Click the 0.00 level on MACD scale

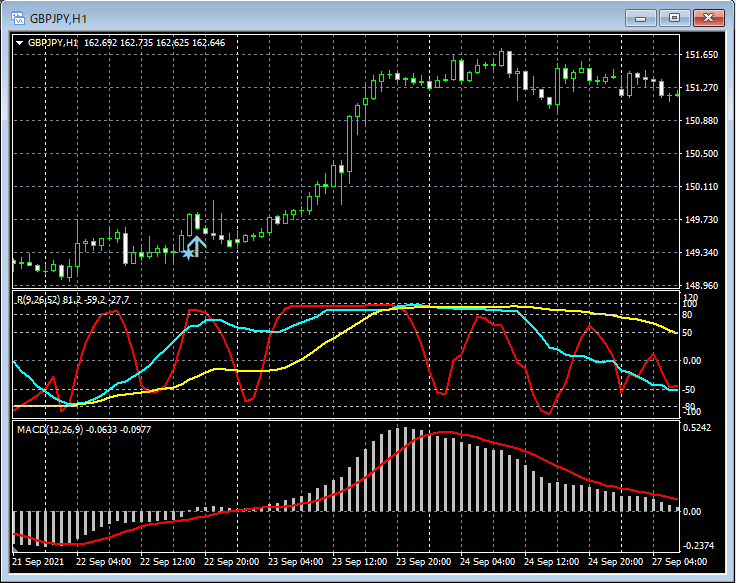click(x=692, y=512)
